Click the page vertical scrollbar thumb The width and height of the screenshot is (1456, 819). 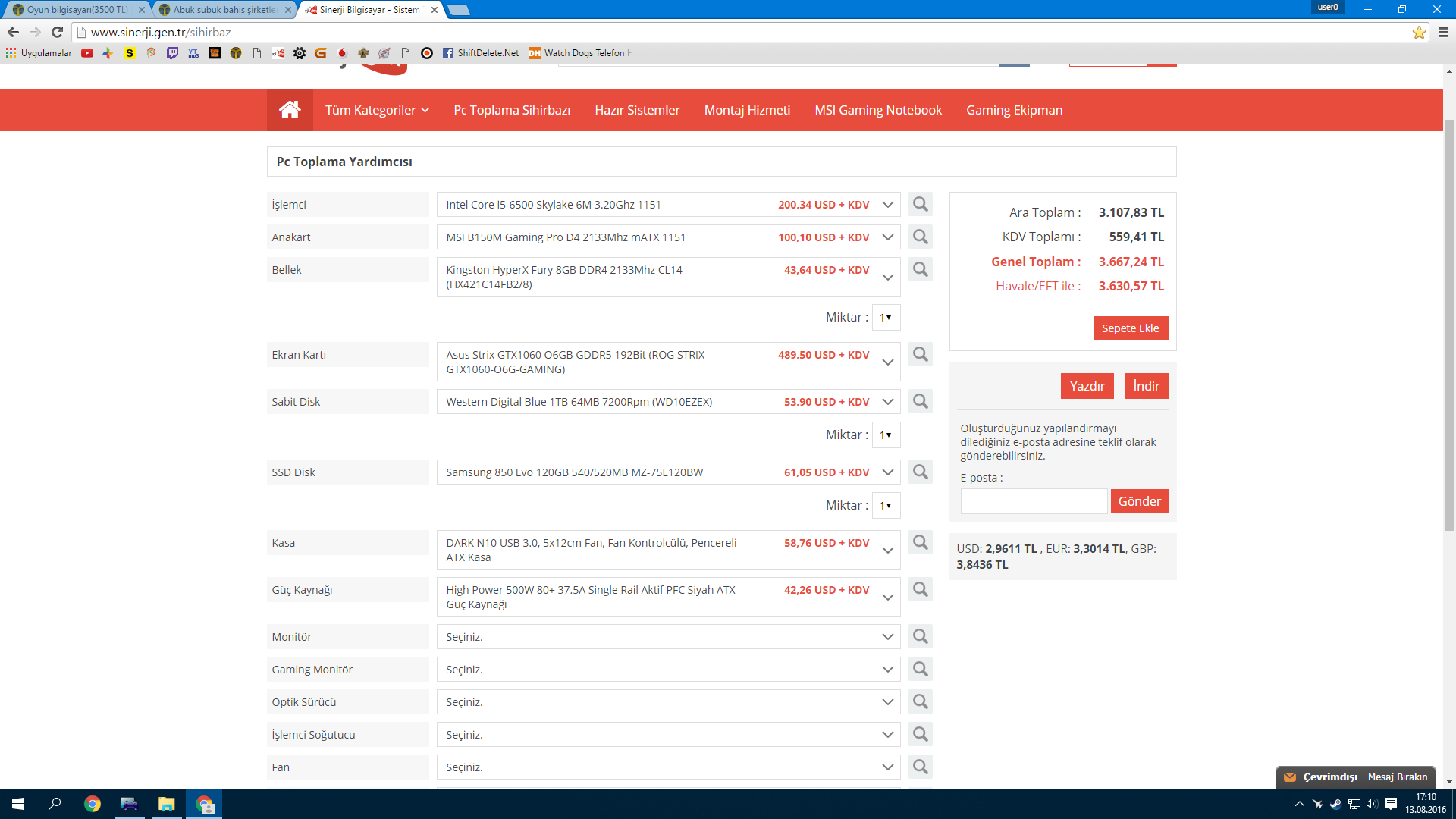1449,325
